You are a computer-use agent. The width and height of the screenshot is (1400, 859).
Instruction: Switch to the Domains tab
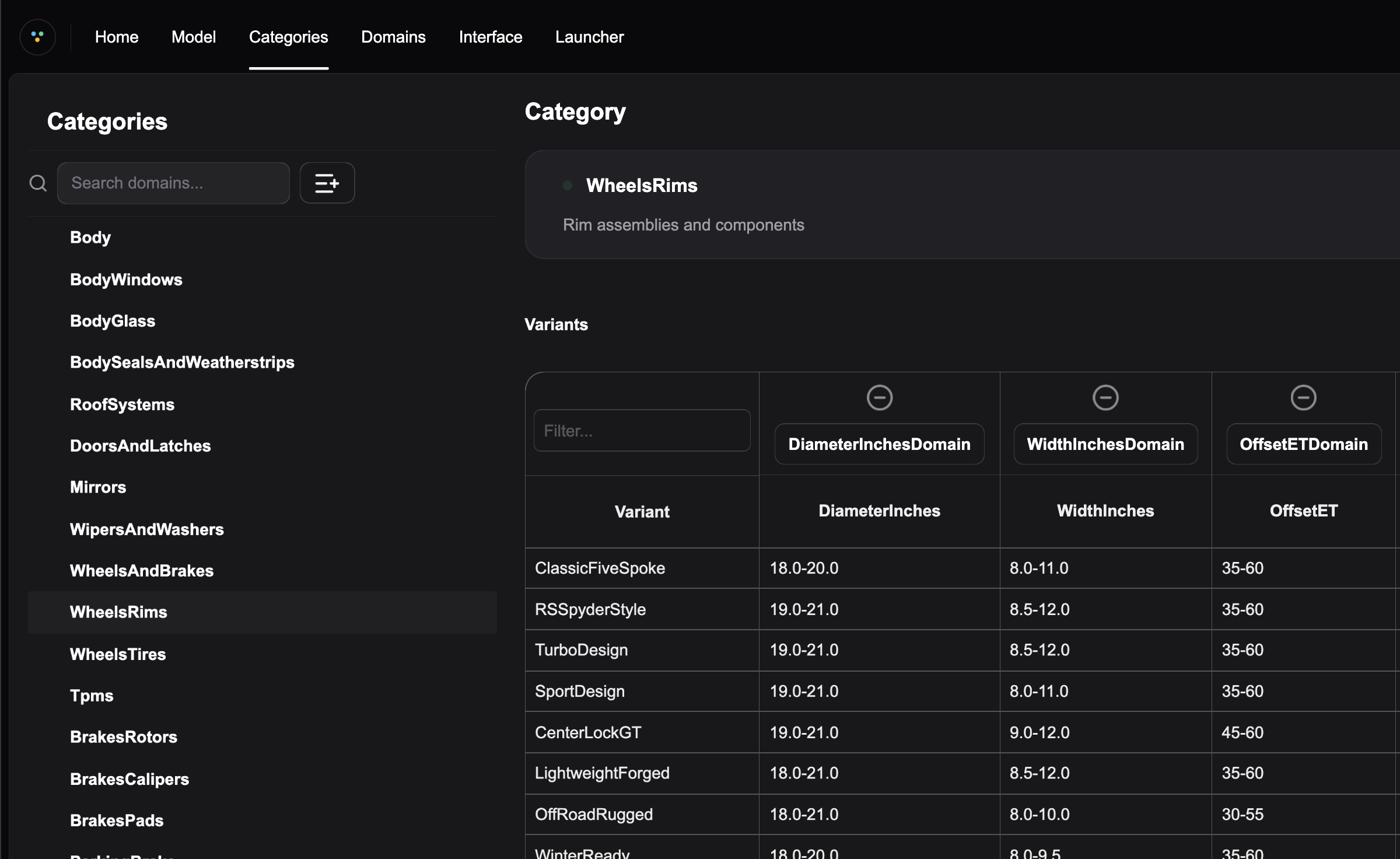click(393, 37)
